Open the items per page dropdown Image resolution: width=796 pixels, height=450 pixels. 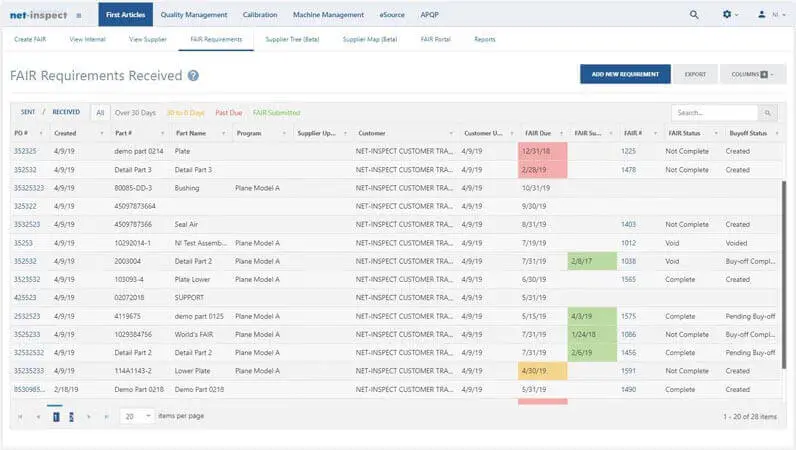[149, 416]
